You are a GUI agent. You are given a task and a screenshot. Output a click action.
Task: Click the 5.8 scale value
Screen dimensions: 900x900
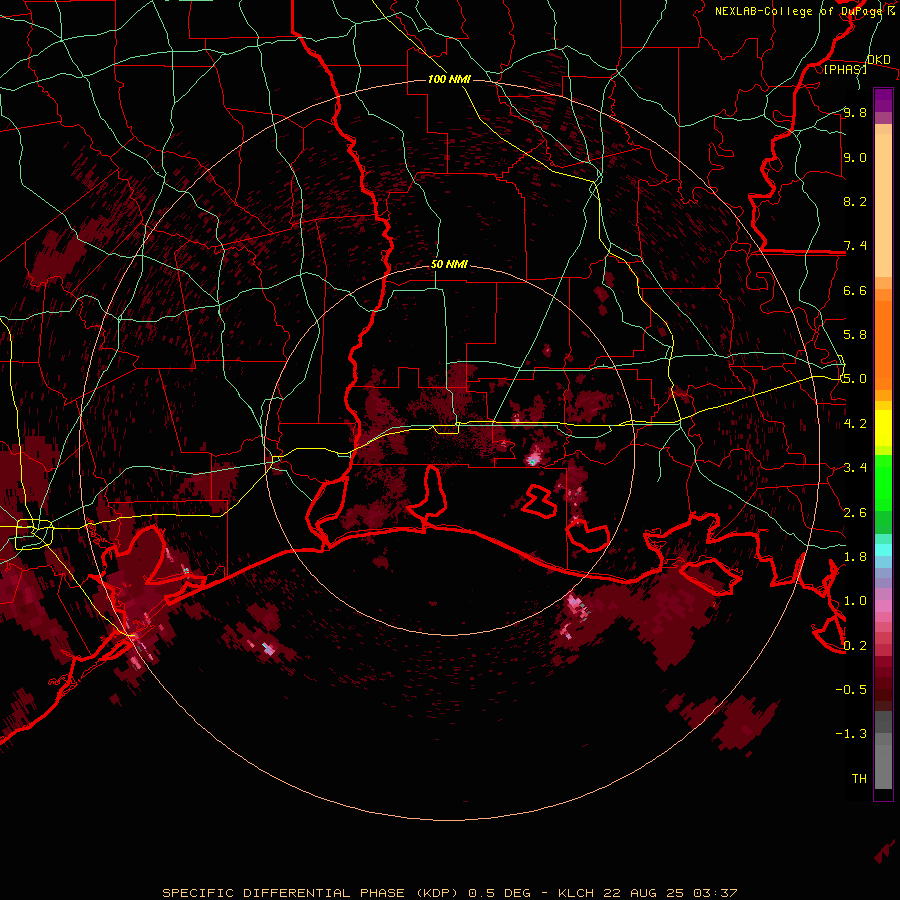pyautogui.click(x=855, y=335)
